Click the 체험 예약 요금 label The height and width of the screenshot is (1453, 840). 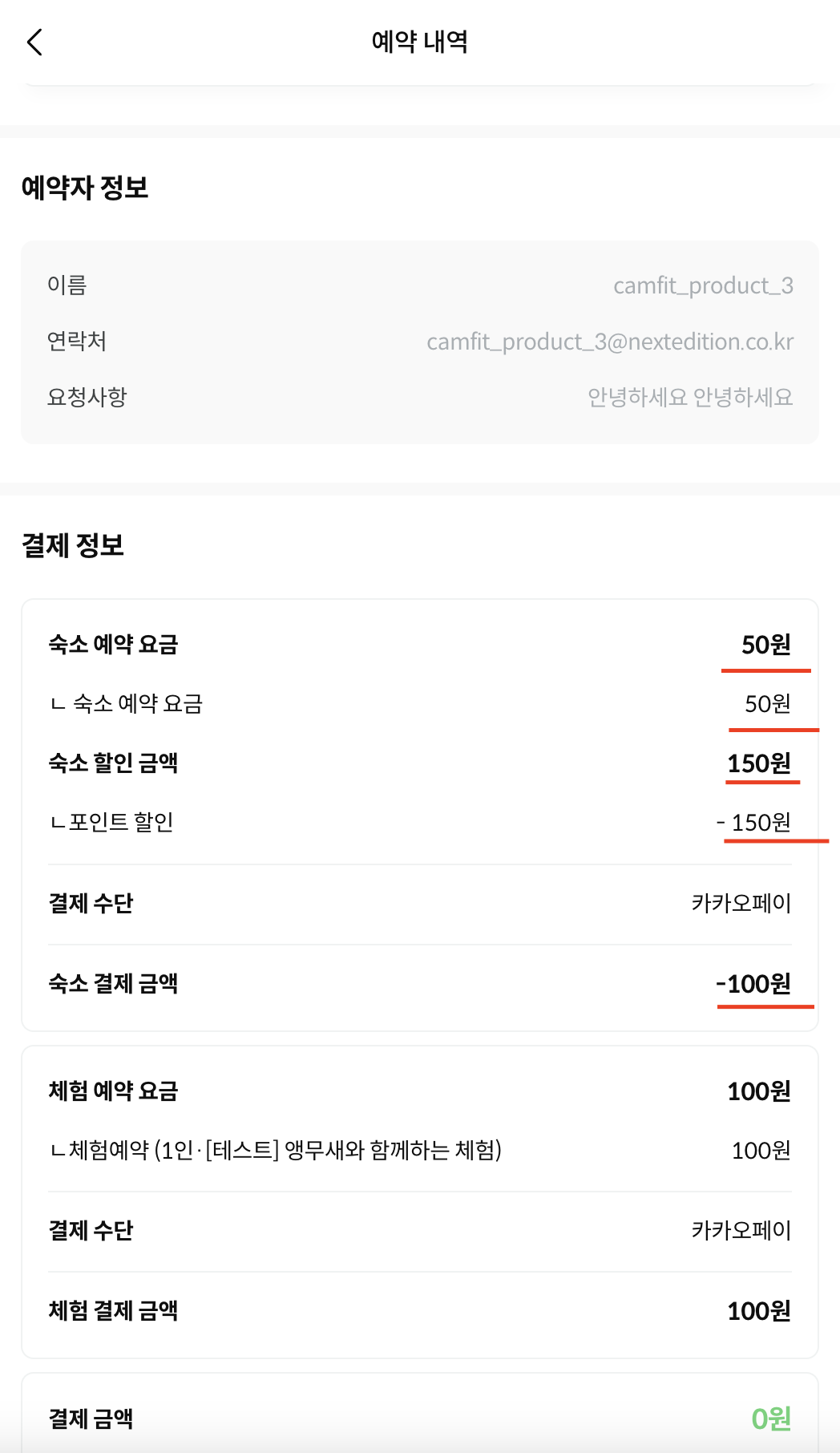click(113, 1091)
